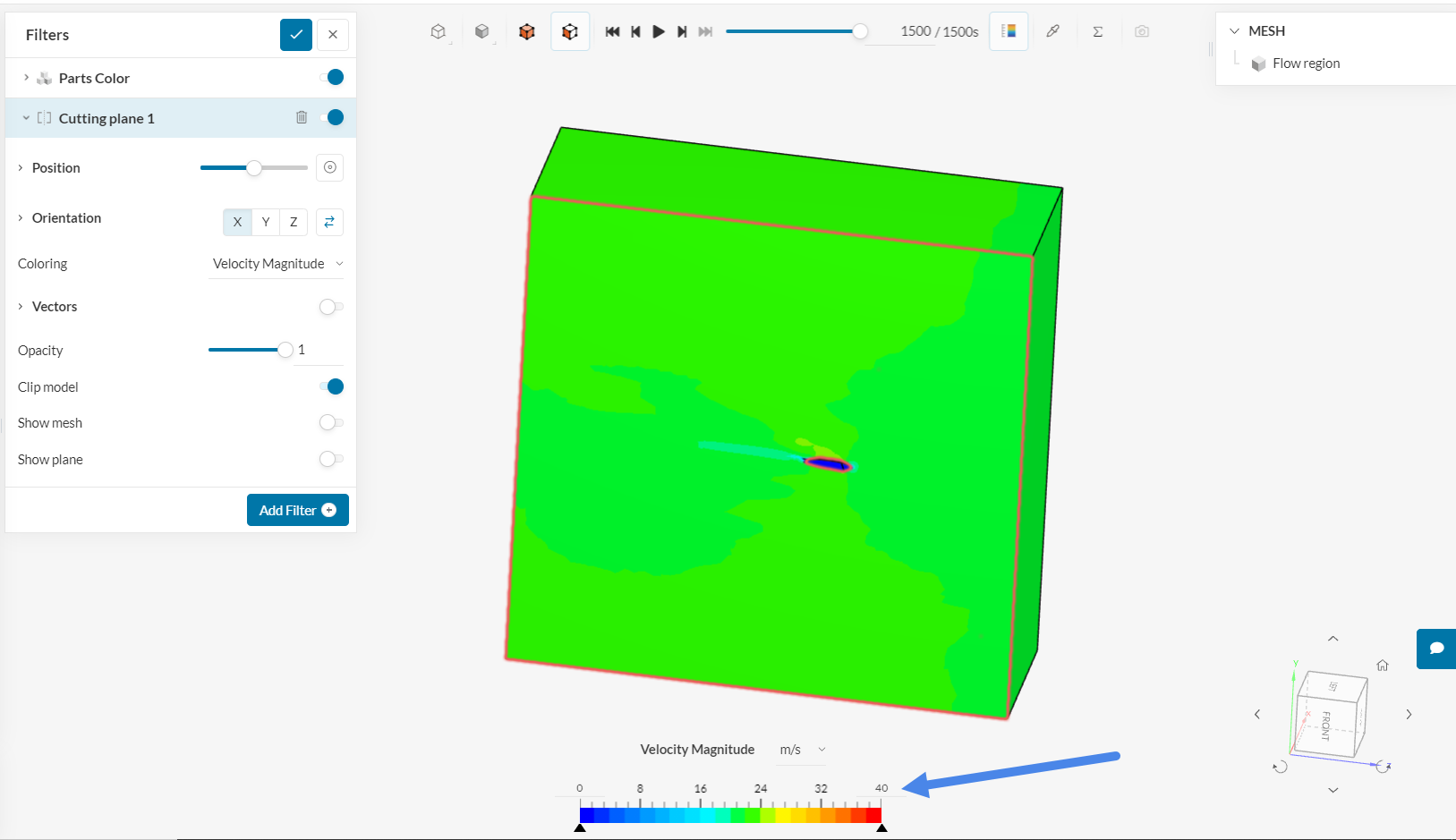Select the probe tool in the toolbar
This screenshot has height=840, width=1456.
1053,30
